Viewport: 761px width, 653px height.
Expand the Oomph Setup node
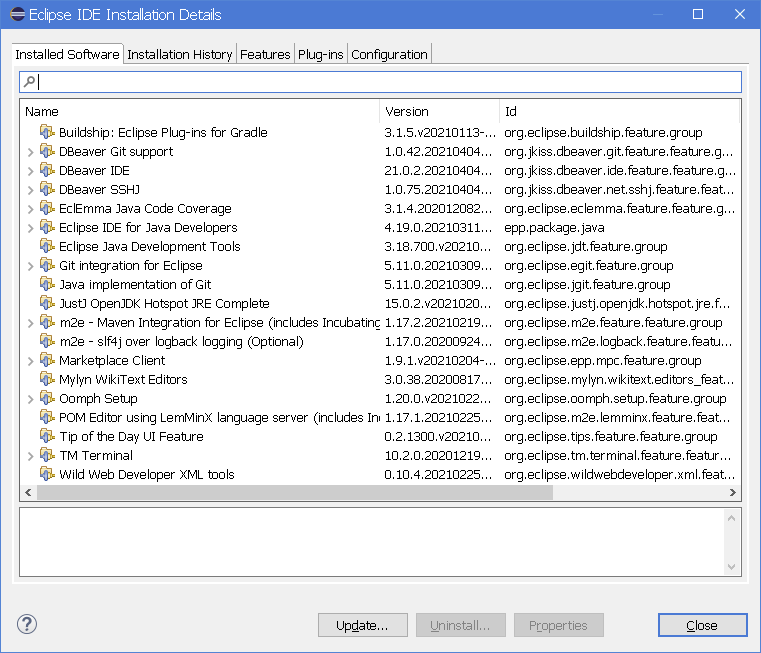pos(31,399)
